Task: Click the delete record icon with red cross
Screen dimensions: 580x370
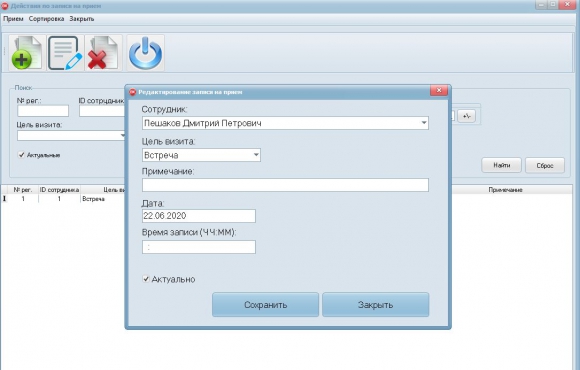Action: point(103,53)
